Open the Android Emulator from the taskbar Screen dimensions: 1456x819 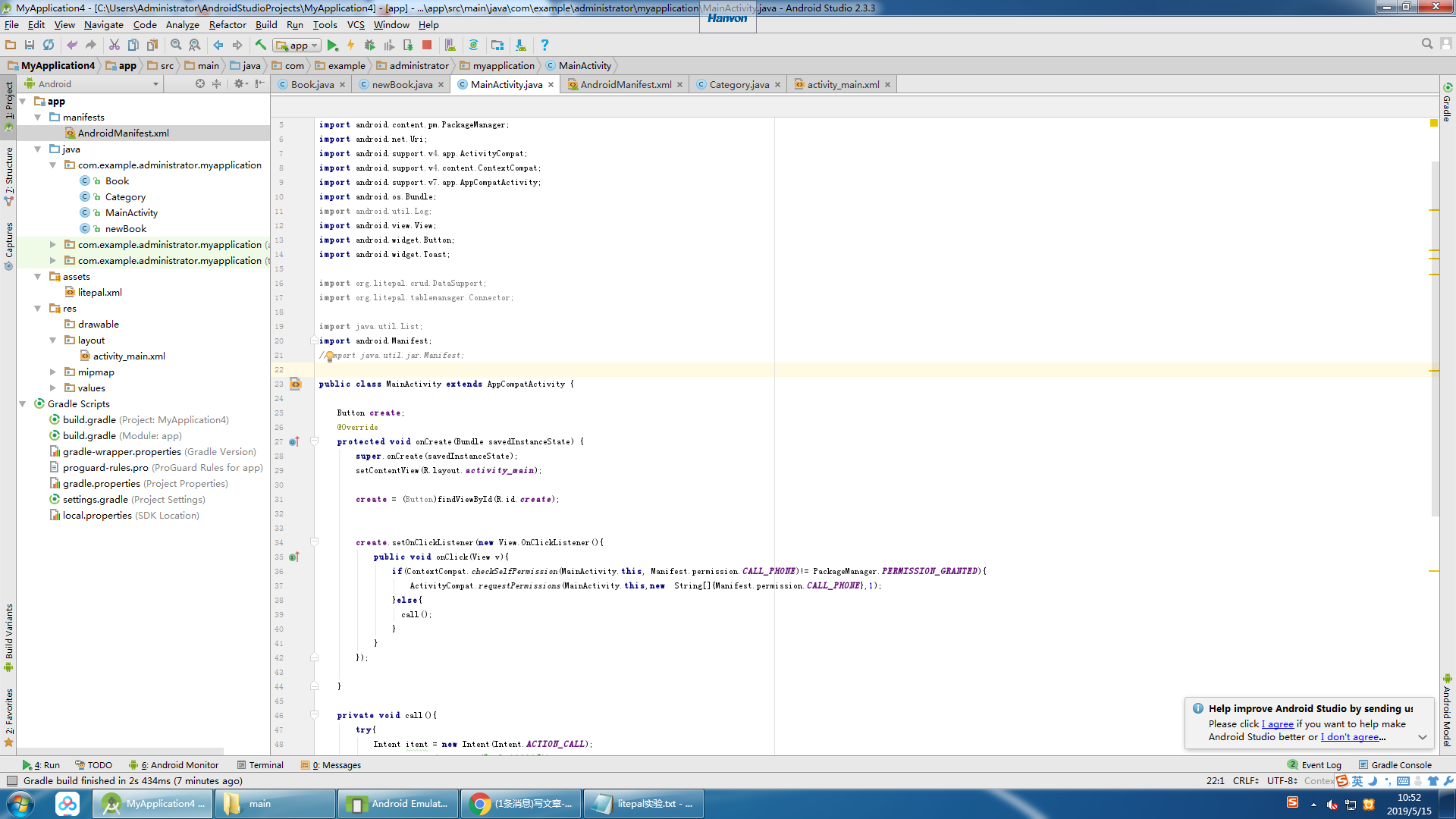pos(397,803)
